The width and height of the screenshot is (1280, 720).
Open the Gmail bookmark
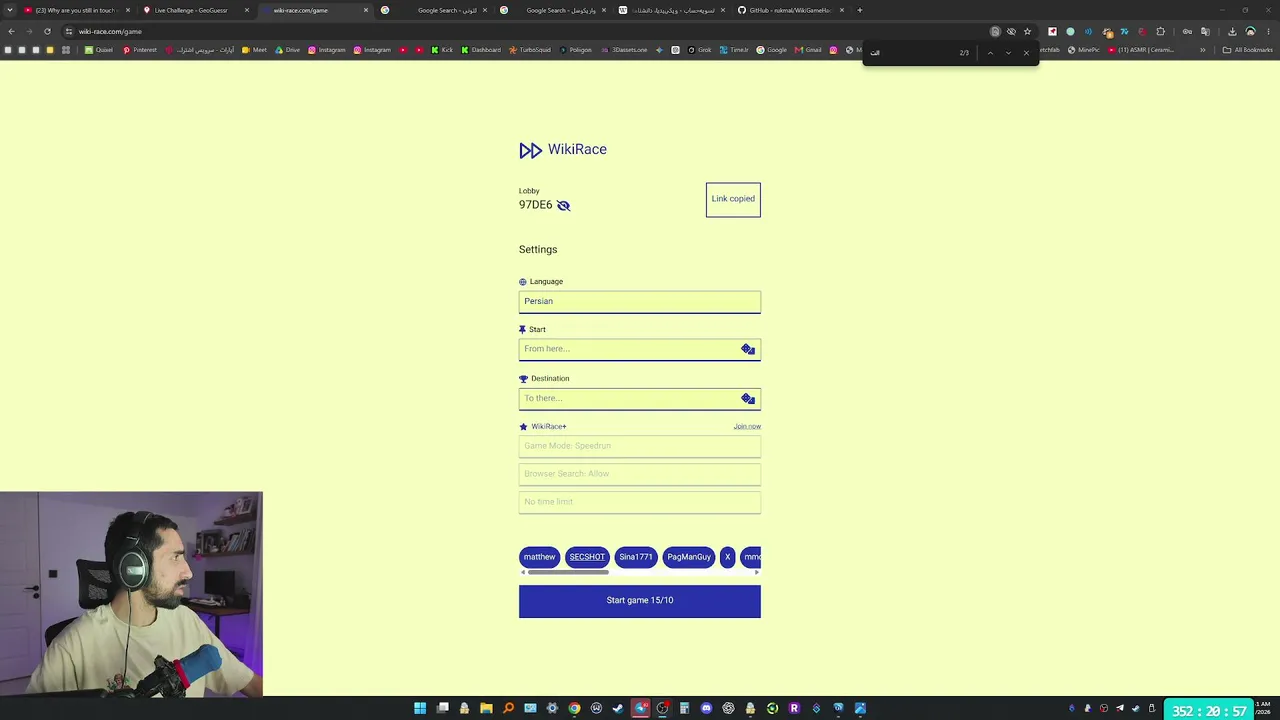pyautogui.click(x=808, y=50)
